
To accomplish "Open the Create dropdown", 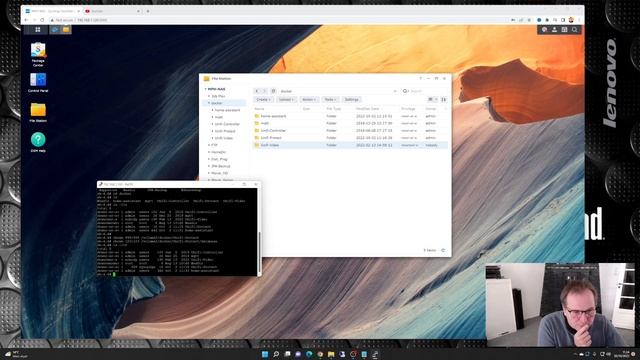I will (263, 100).
